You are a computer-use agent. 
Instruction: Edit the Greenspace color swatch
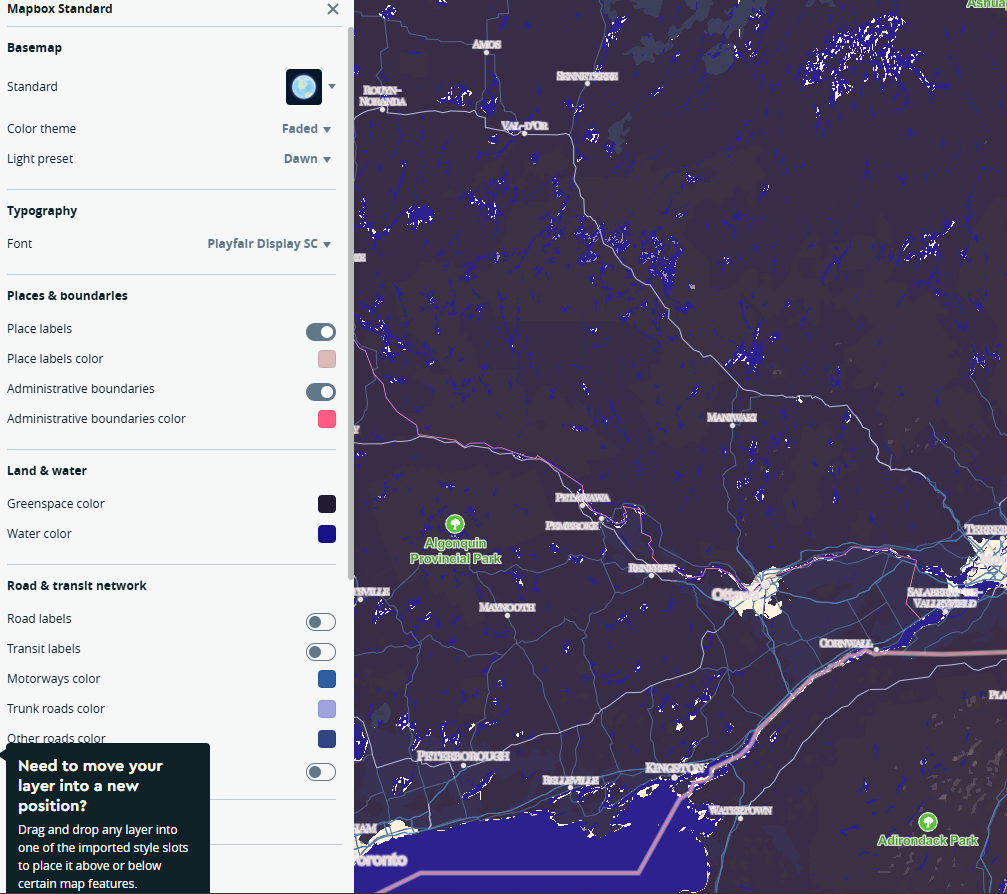327,504
